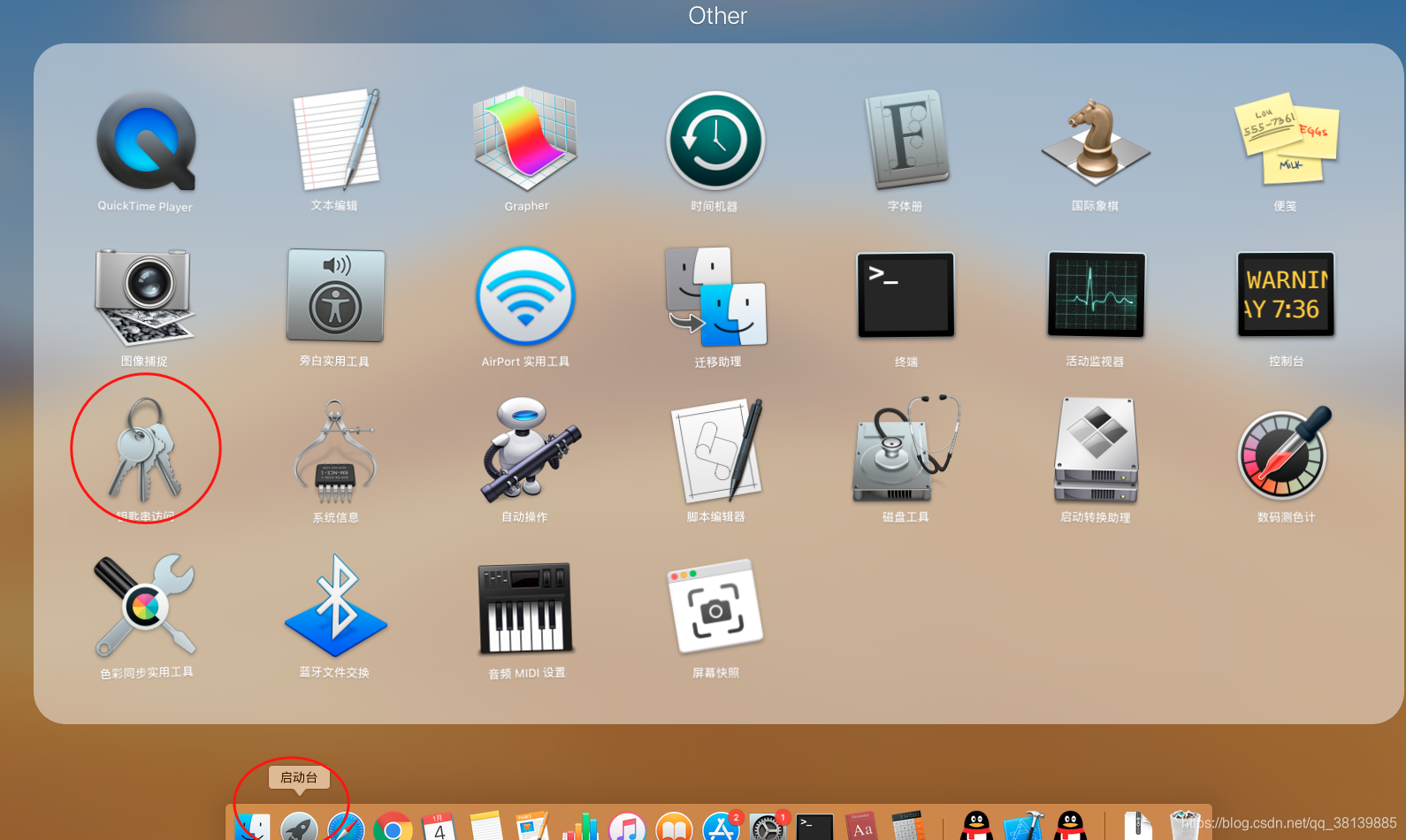
Task: Launch 图像捕捉 (Image Capture)
Action: (144, 296)
